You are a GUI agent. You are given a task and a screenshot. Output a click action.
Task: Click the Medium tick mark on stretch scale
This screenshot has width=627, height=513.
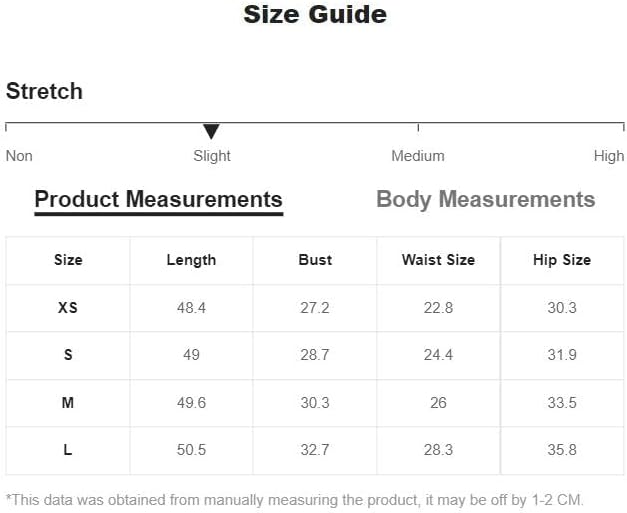[418, 128]
